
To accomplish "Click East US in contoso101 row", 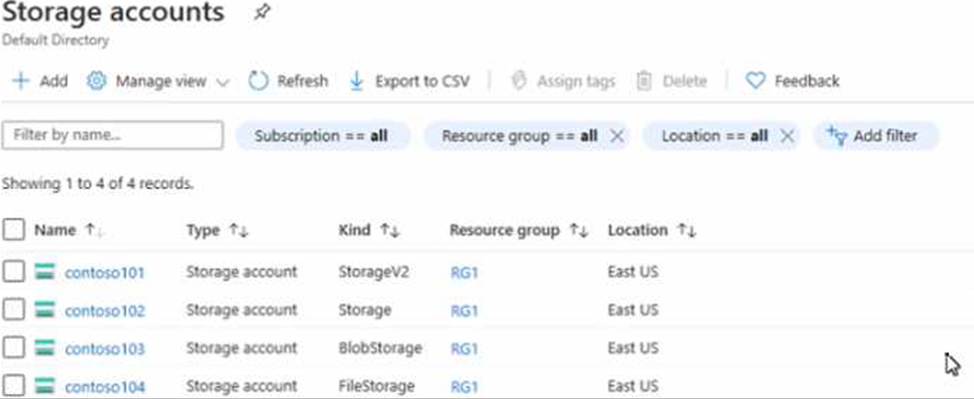I will tap(633, 272).
